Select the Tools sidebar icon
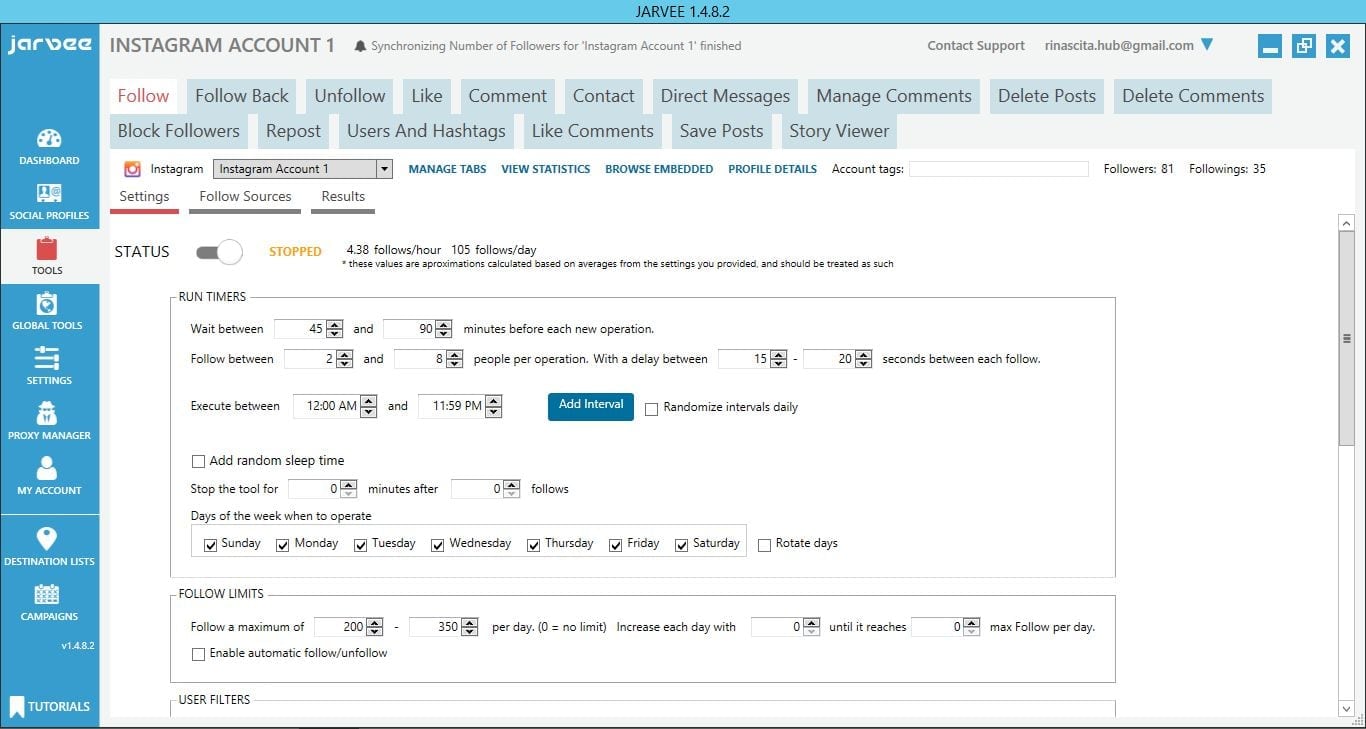Image resolution: width=1366 pixels, height=729 pixels. pos(47,249)
